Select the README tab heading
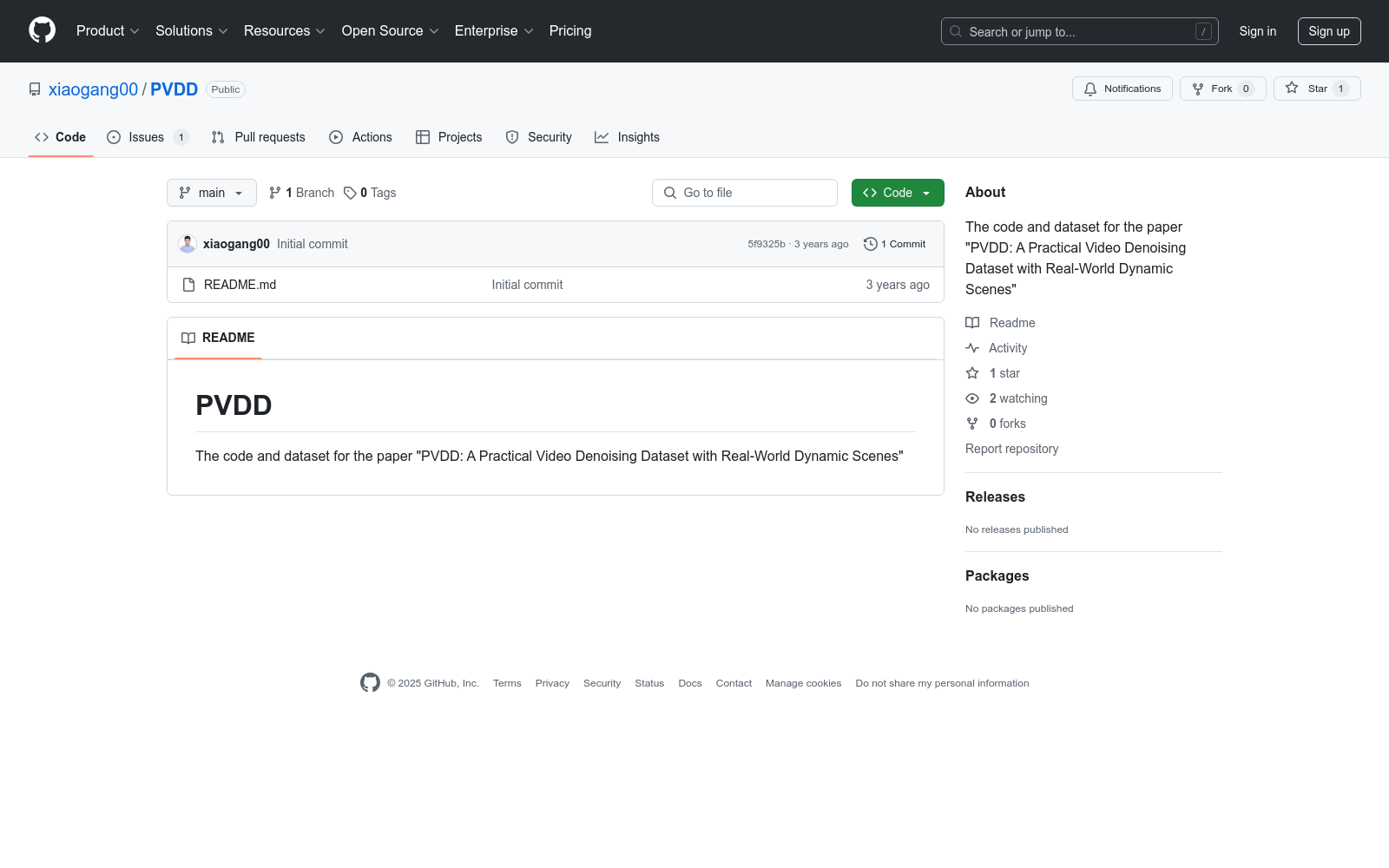Image resolution: width=1389 pixels, height=868 pixels. tap(218, 338)
